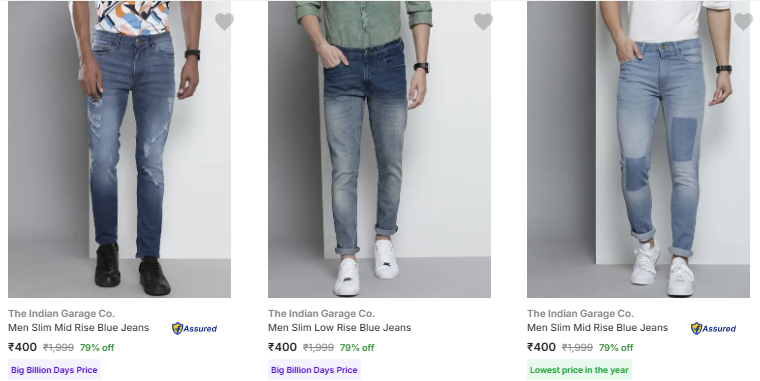
Task: Click the Lowest price in the year tag
Action: pos(579,370)
